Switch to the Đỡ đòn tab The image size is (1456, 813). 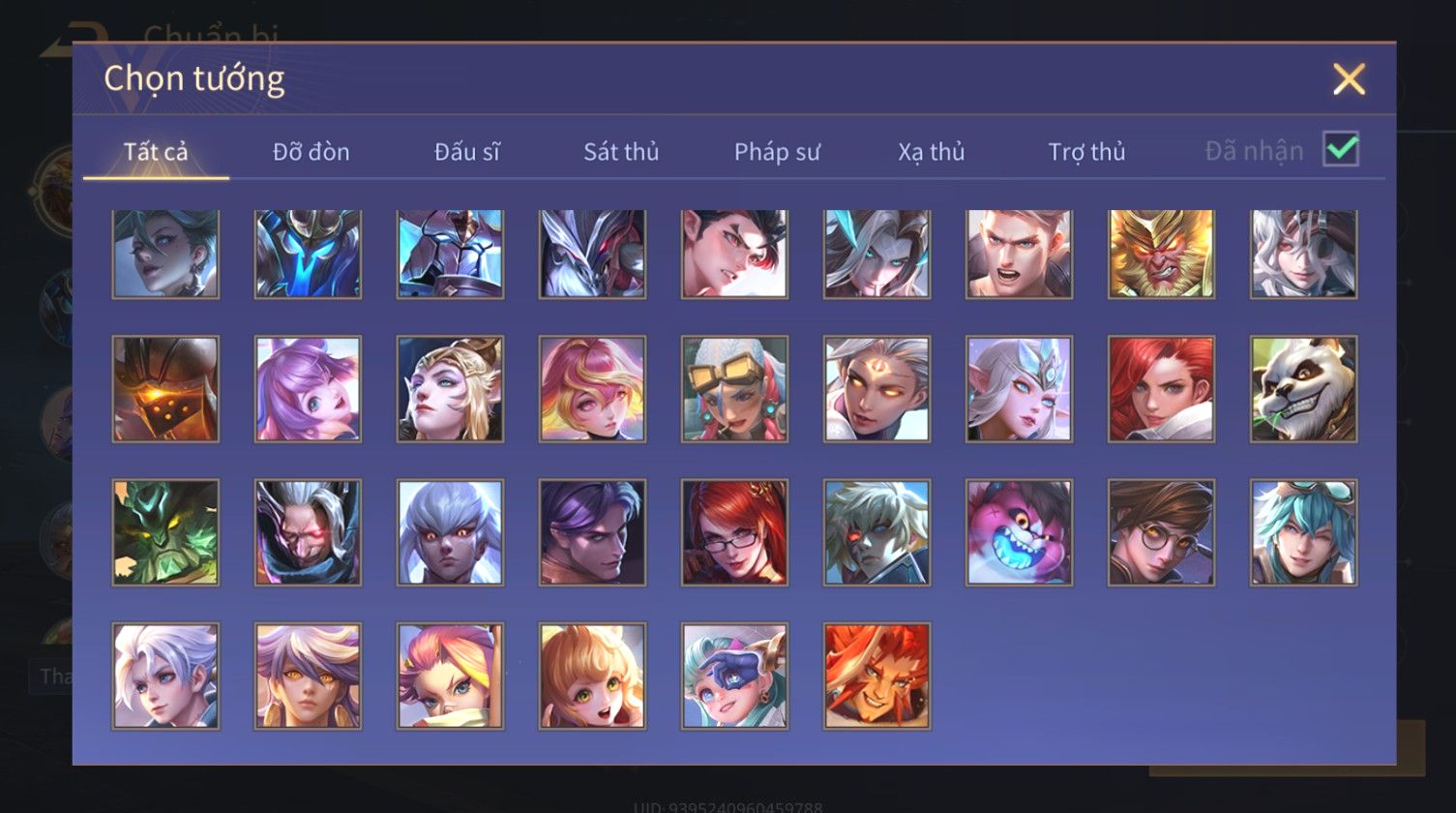(311, 152)
